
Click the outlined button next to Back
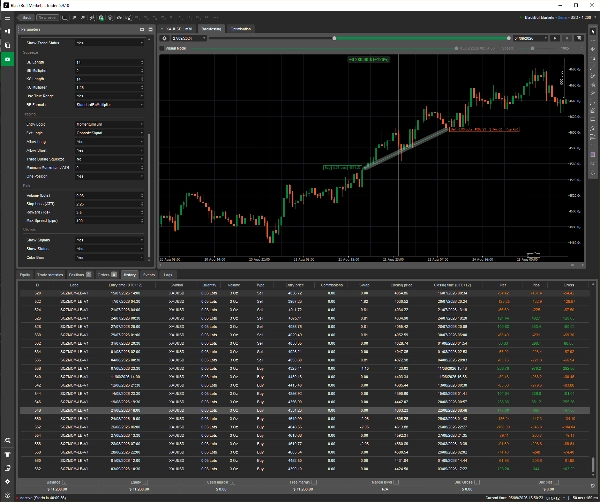[47, 18]
